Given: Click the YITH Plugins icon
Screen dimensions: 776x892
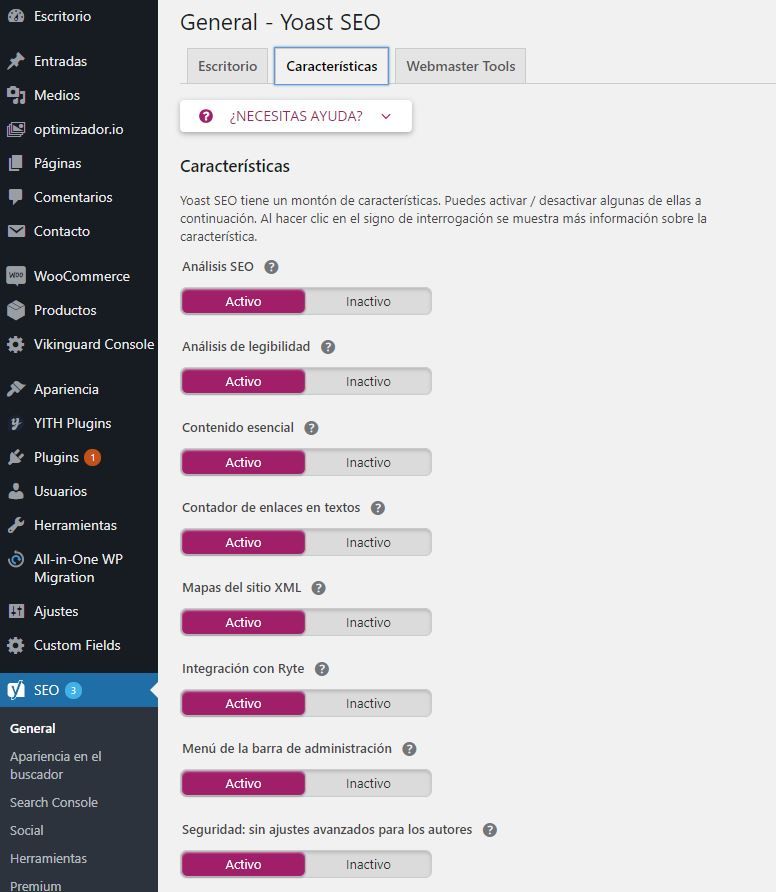Looking at the screenshot, I should coord(16,423).
